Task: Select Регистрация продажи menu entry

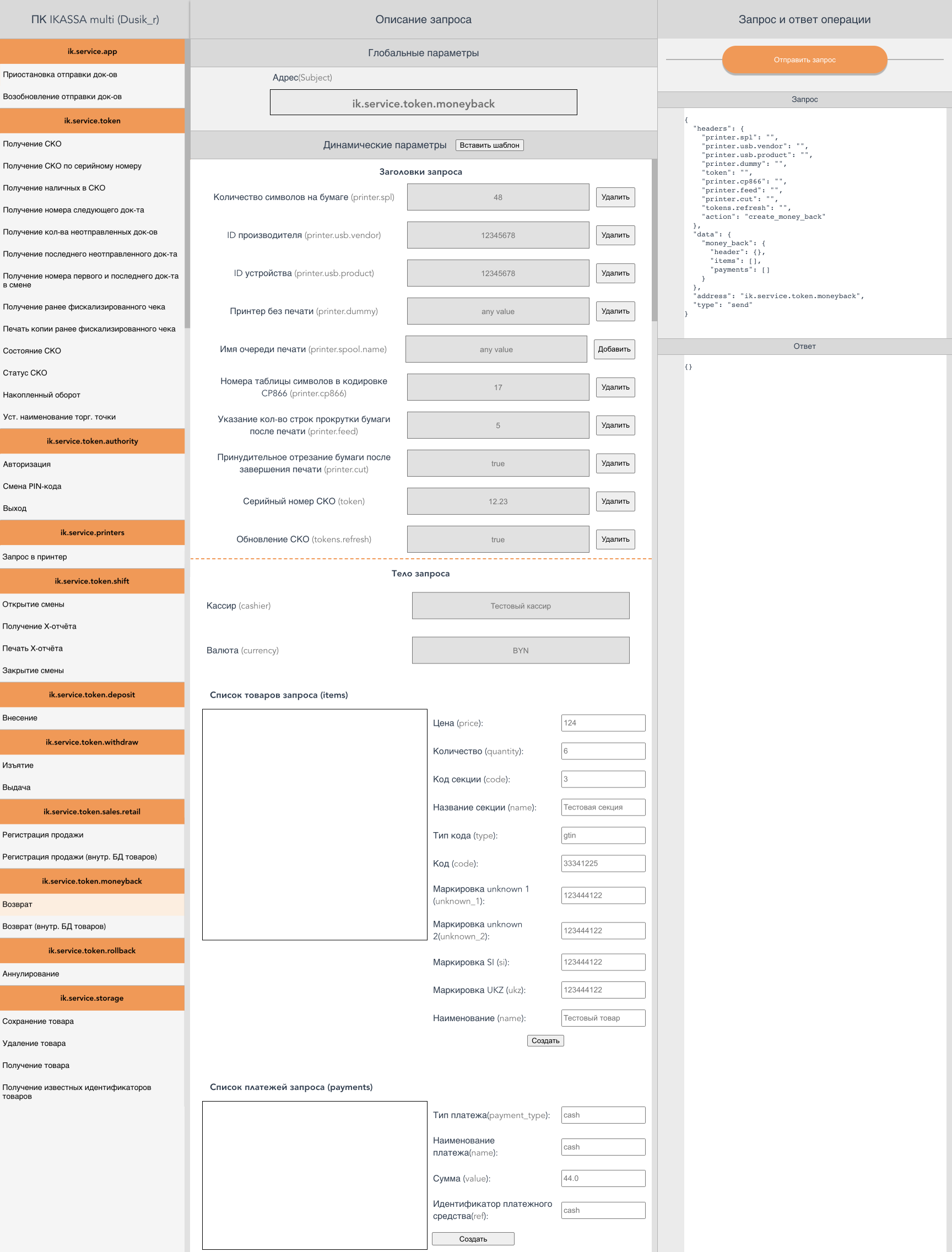Action: pyautogui.click(x=42, y=835)
